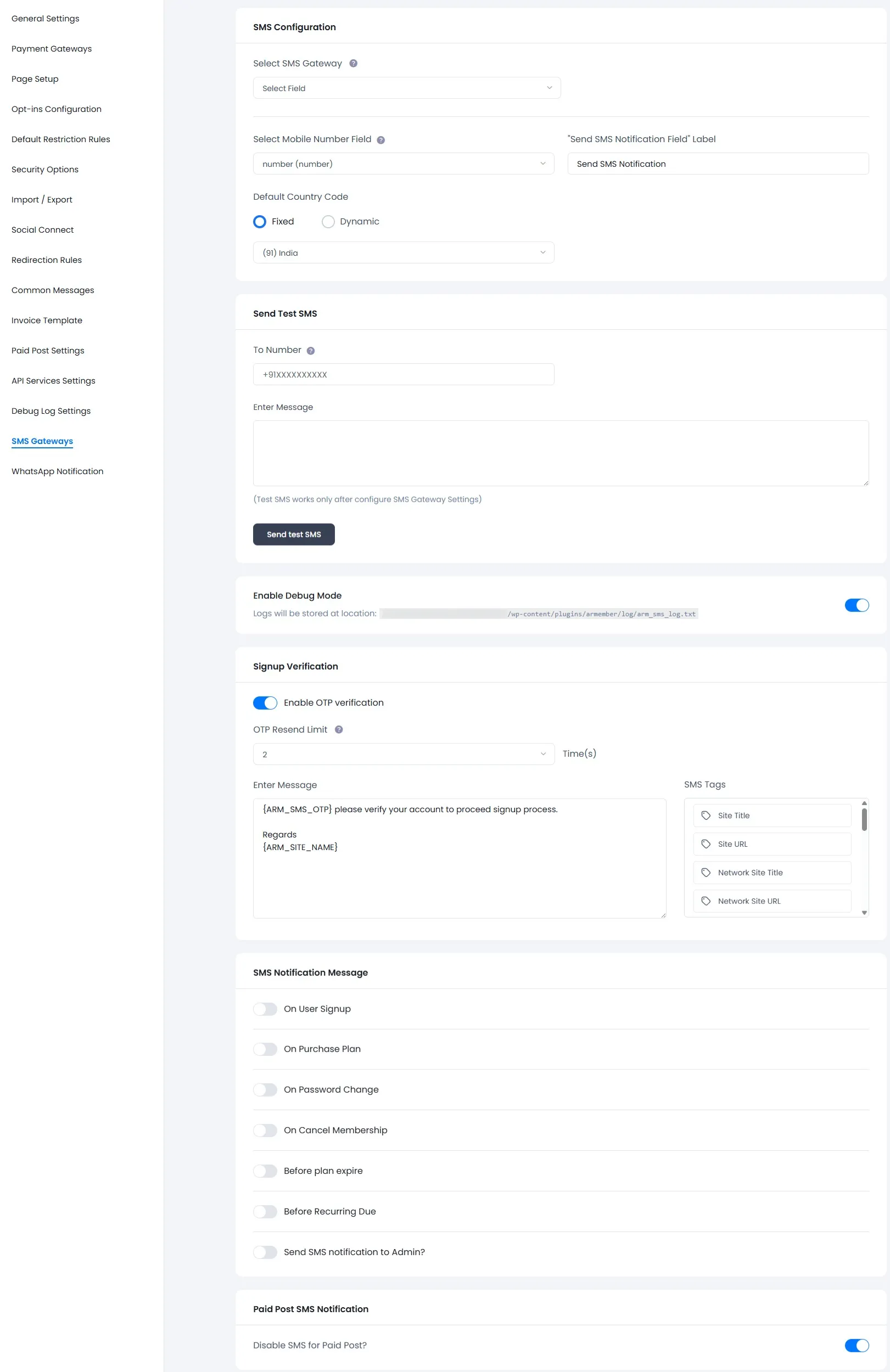Open the default country code dropdown
The image size is (890, 1372).
pyautogui.click(x=403, y=252)
